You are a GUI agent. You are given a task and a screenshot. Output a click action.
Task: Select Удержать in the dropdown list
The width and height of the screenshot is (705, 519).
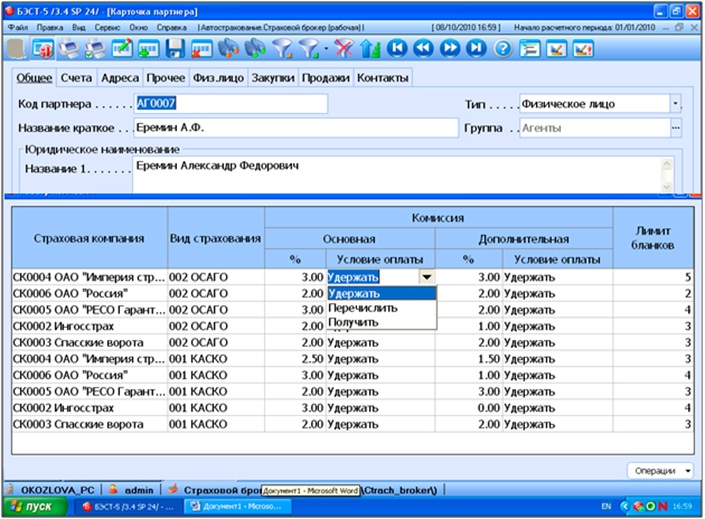(x=382, y=293)
